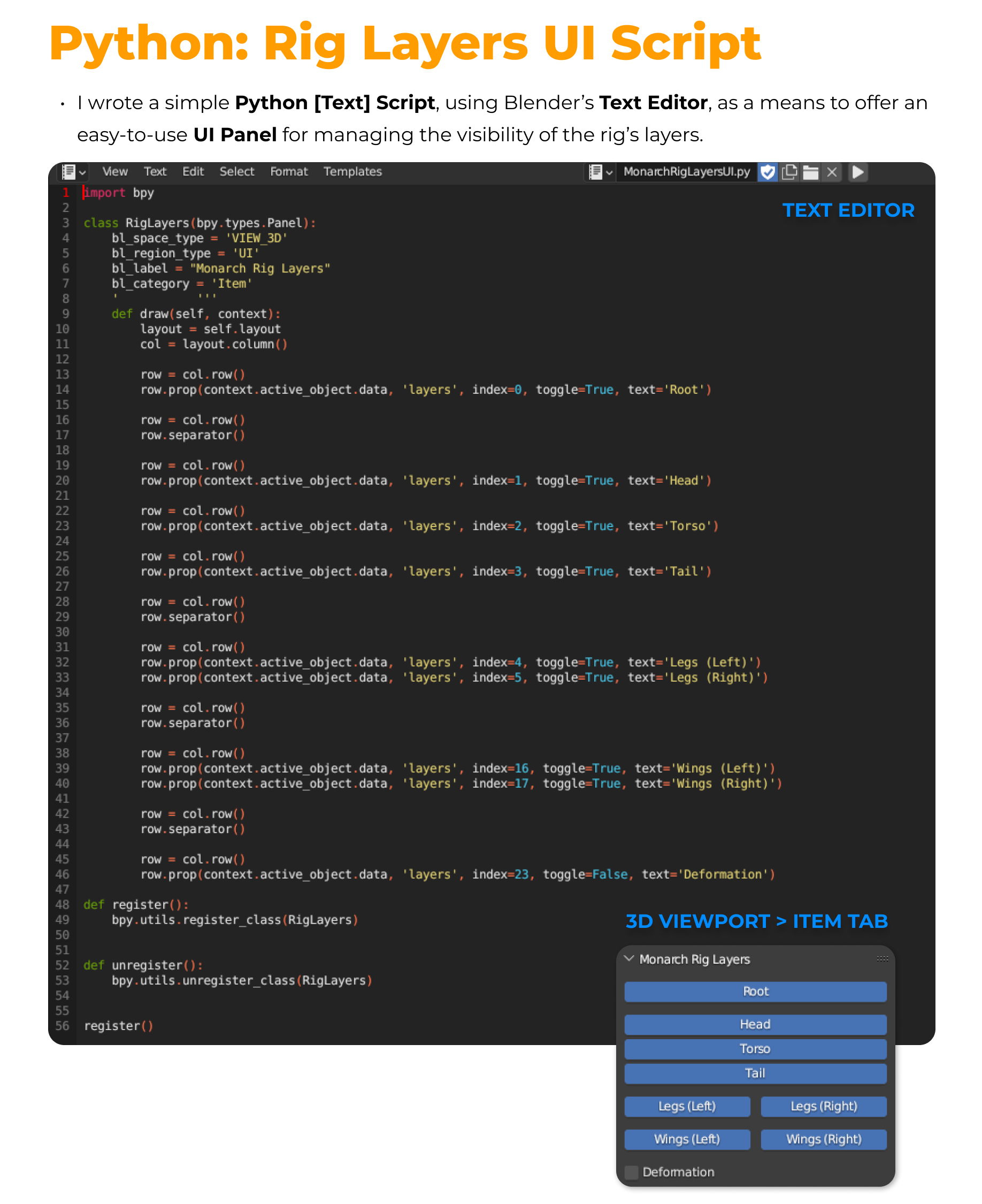Screen dimensions: 982x1204
Task: Run the script with the play button
Action: (x=857, y=172)
